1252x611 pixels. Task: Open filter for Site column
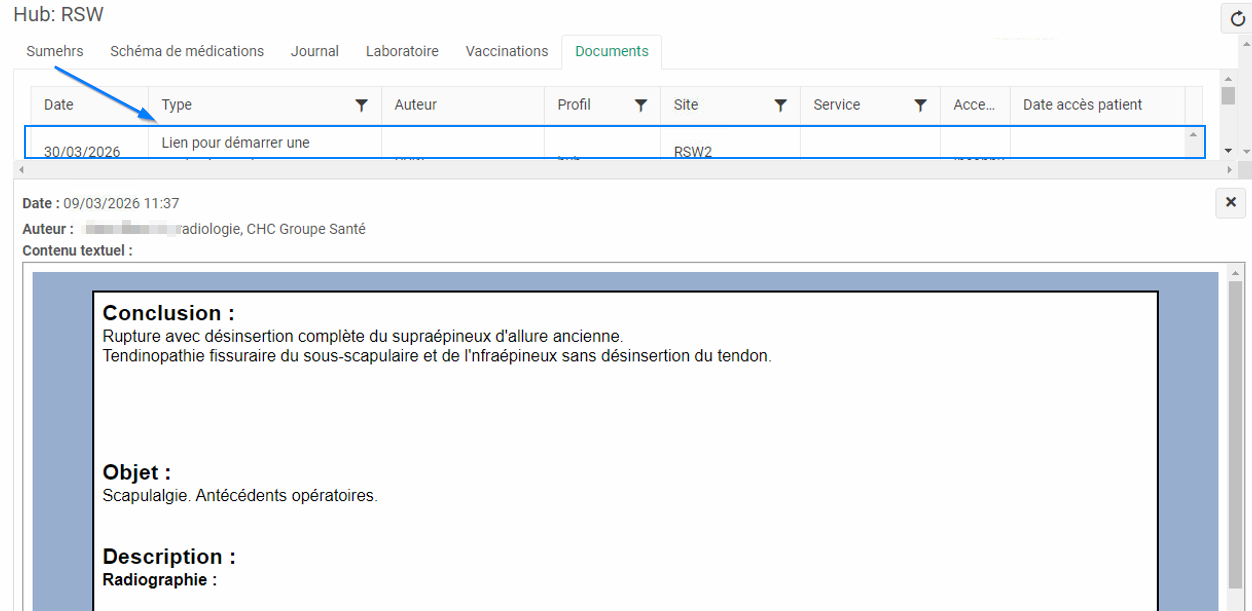pyautogui.click(x=781, y=105)
